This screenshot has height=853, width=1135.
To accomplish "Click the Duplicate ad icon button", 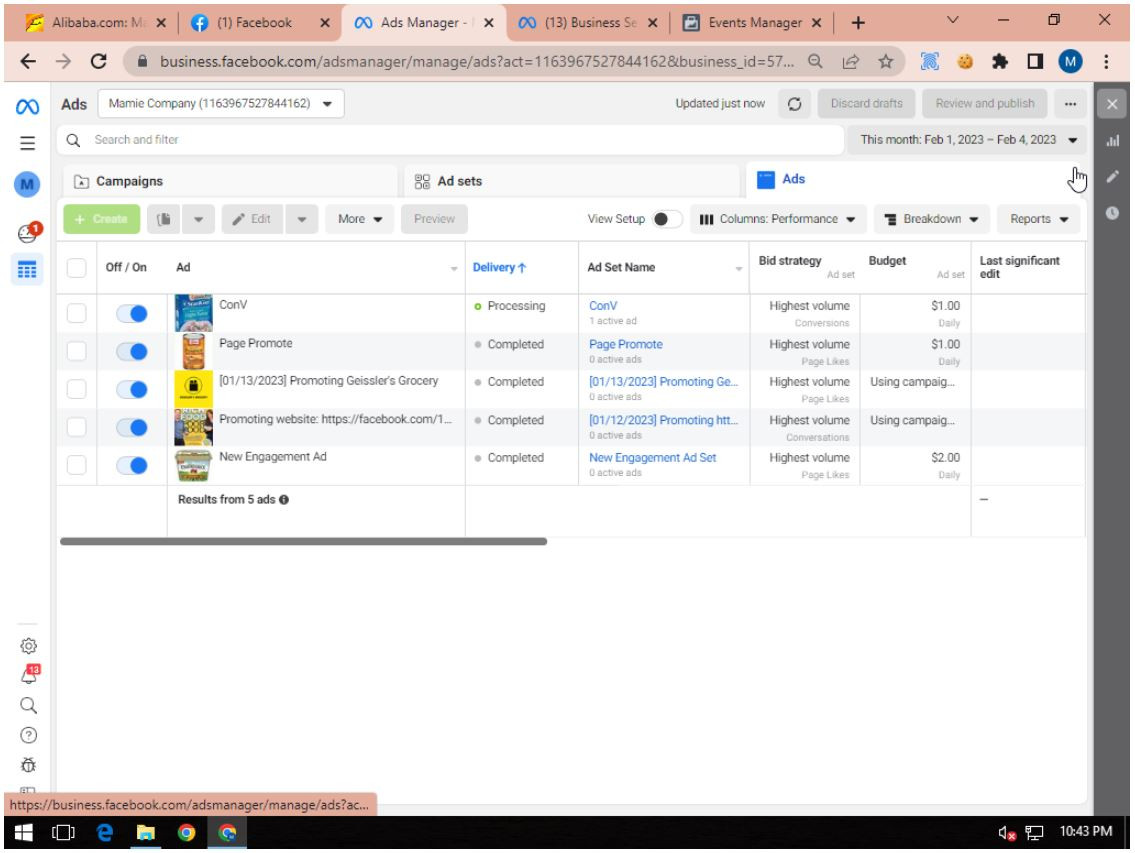I will (x=164, y=219).
